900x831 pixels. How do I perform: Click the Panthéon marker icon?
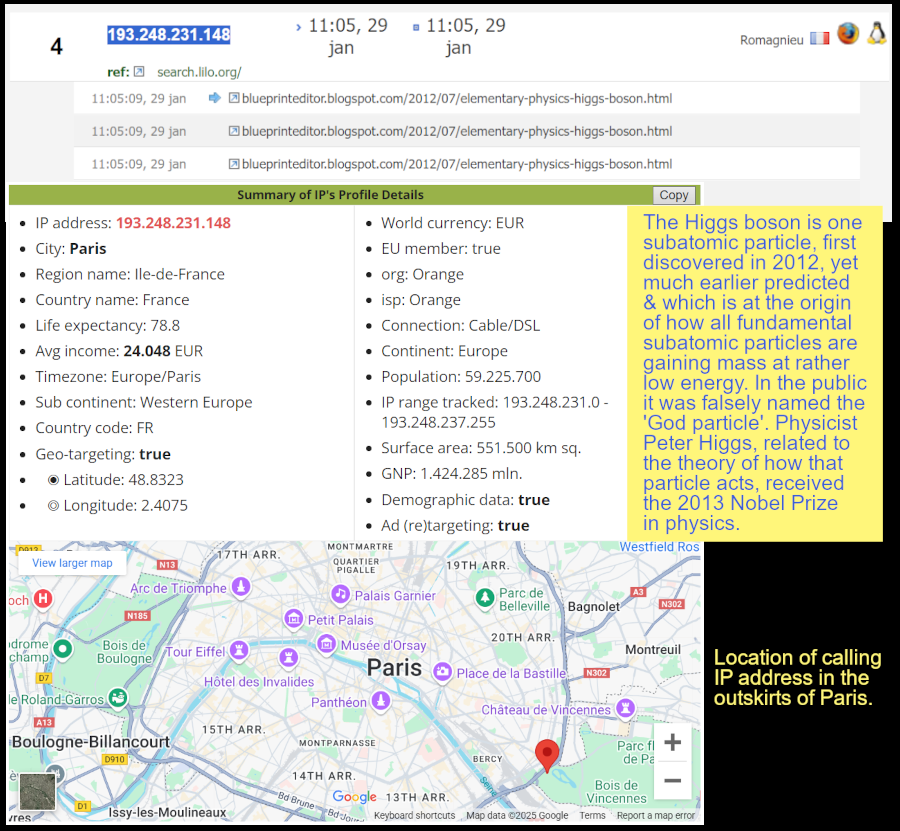tap(381, 700)
